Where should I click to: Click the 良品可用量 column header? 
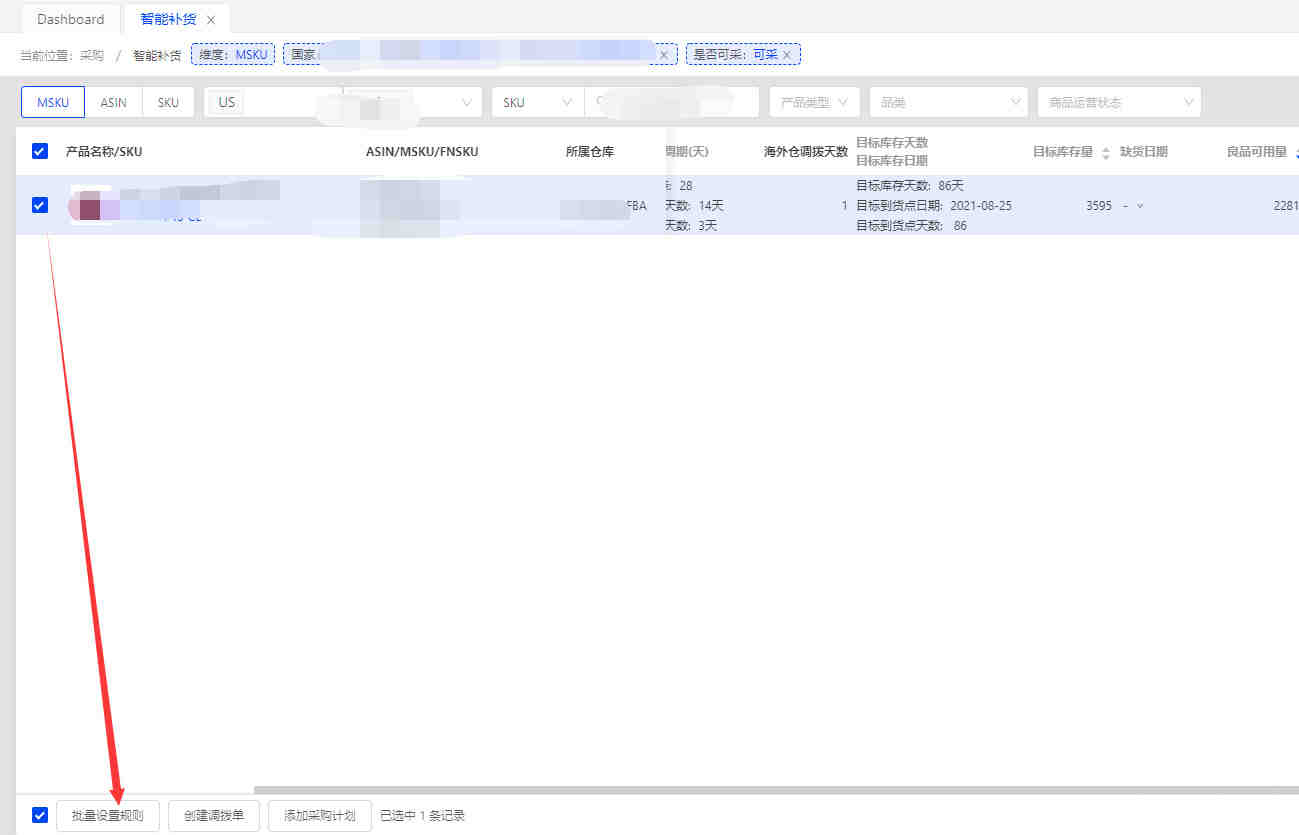pyautogui.click(x=1257, y=152)
